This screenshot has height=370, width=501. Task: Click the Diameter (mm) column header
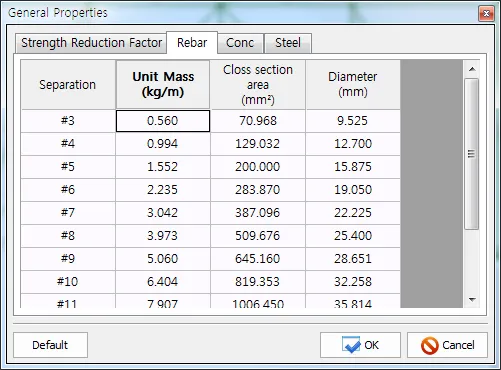[x=353, y=85]
